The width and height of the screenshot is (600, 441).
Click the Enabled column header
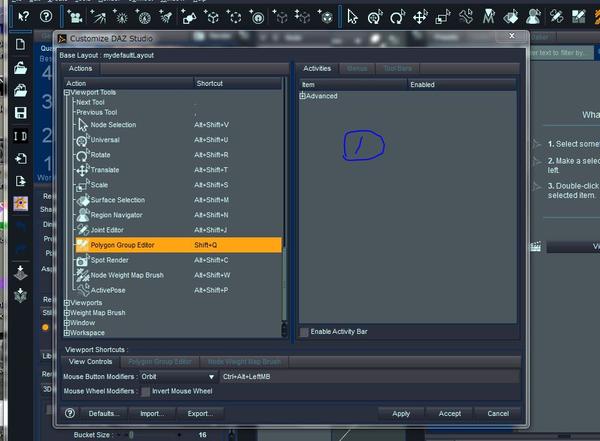(461, 85)
